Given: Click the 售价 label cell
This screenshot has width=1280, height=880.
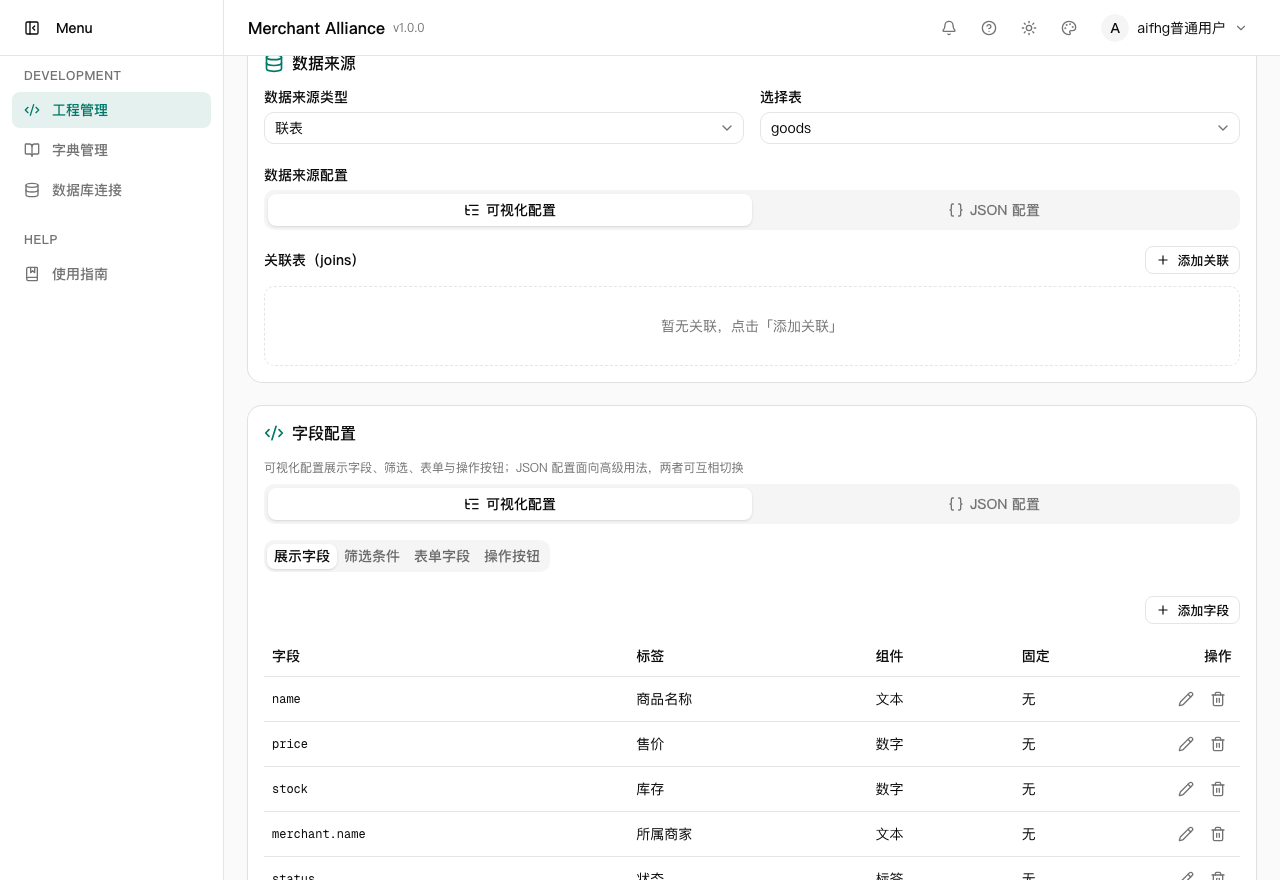Looking at the screenshot, I should coord(650,744).
